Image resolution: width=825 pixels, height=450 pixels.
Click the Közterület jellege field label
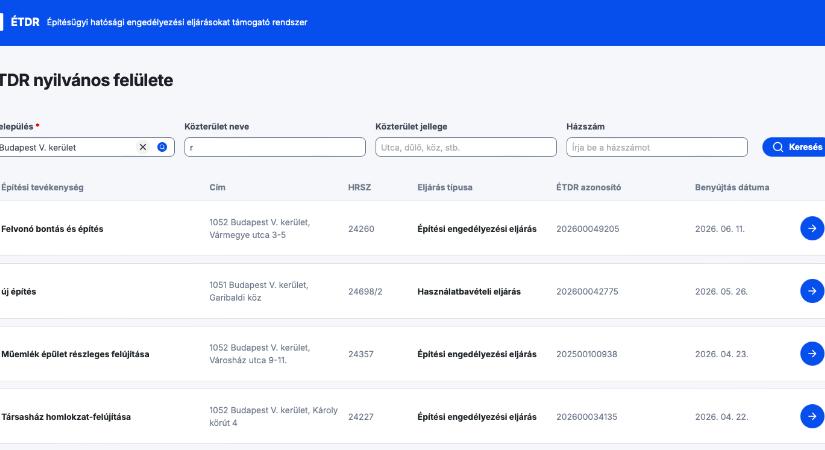point(411,126)
